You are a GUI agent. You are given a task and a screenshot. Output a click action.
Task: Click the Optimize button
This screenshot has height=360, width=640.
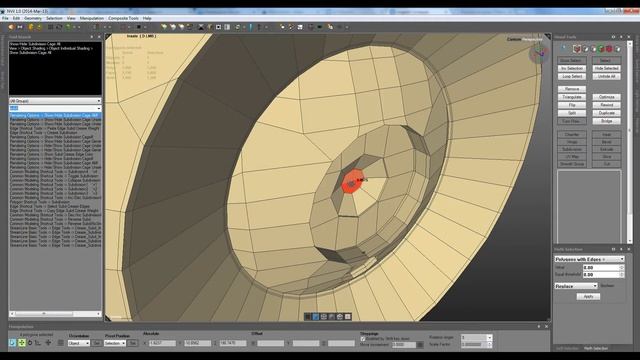click(x=607, y=97)
